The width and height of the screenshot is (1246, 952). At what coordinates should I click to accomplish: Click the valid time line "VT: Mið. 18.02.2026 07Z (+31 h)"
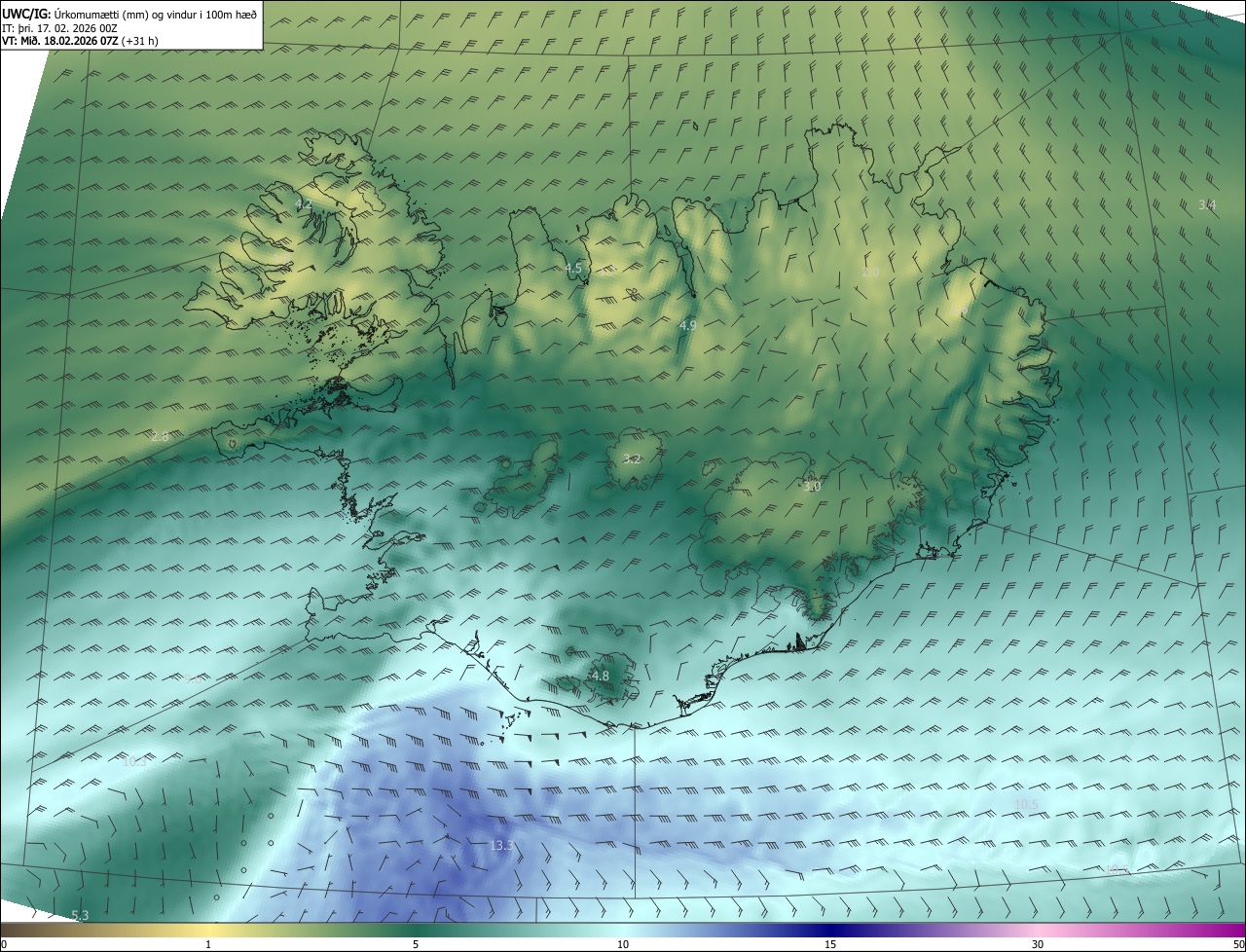(80, 41)
